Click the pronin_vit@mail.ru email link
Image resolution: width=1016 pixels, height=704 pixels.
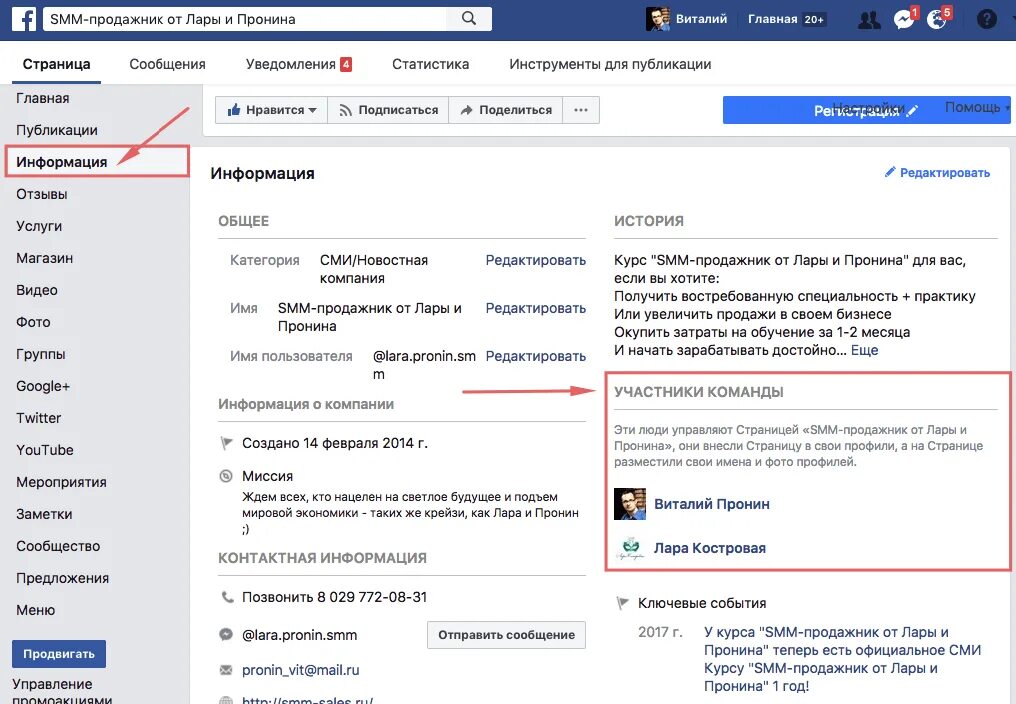[301, 670]
